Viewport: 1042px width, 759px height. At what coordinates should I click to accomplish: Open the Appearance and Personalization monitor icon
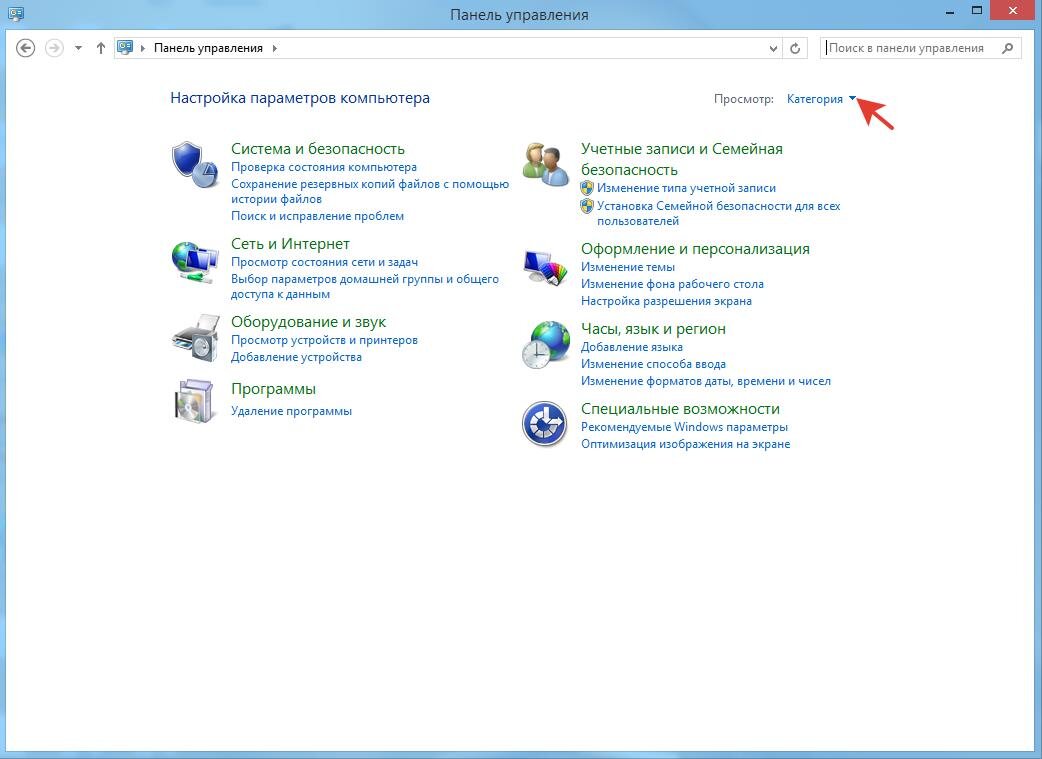point(546,268)
